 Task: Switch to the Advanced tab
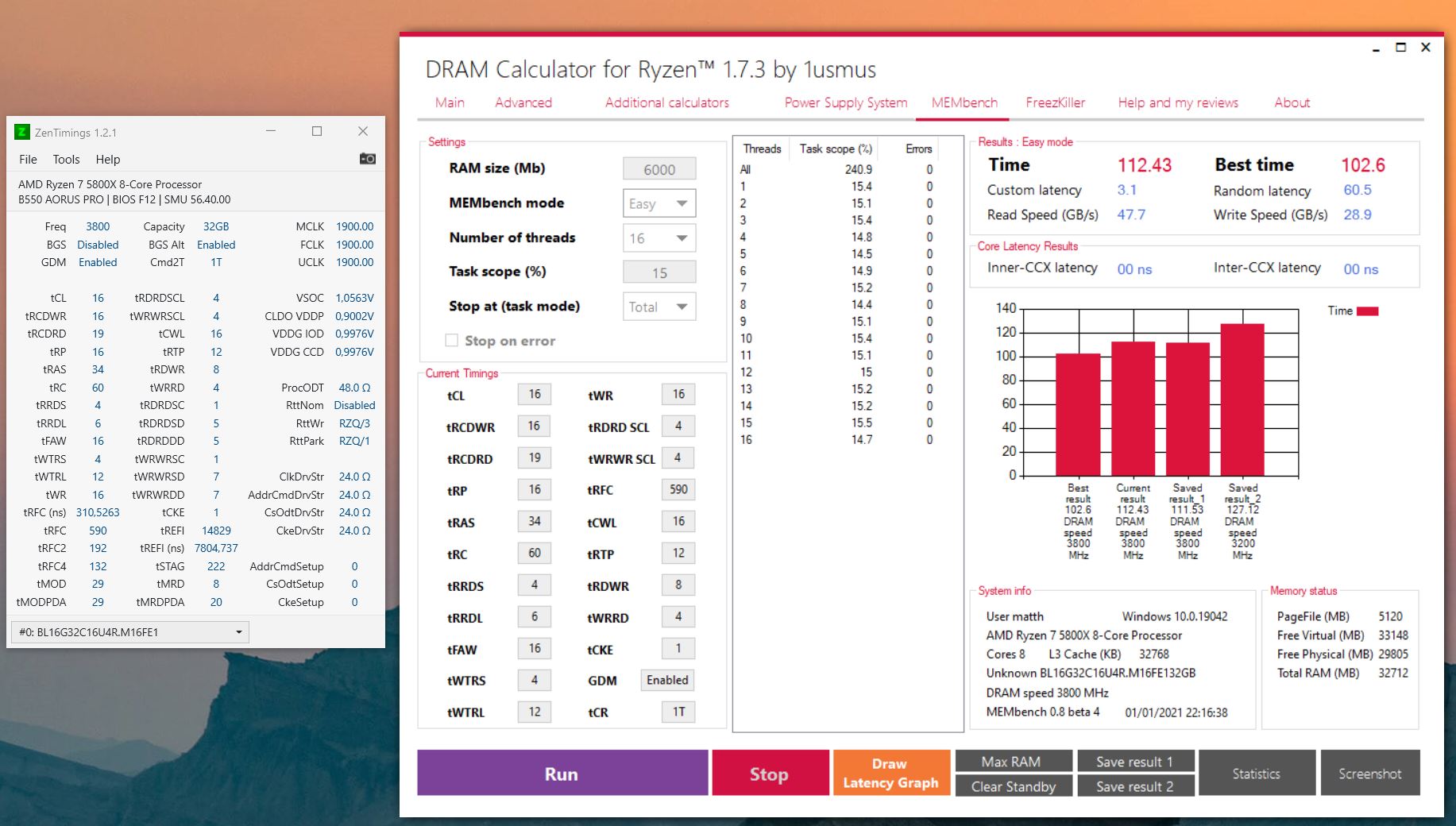point(523,102)
